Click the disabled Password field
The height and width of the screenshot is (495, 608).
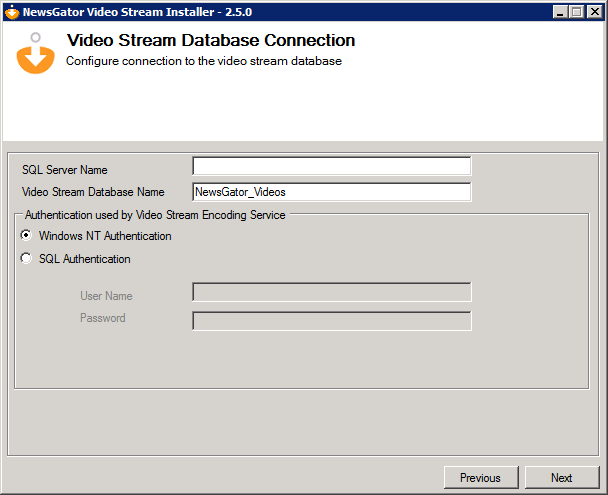tap(331, 321)
